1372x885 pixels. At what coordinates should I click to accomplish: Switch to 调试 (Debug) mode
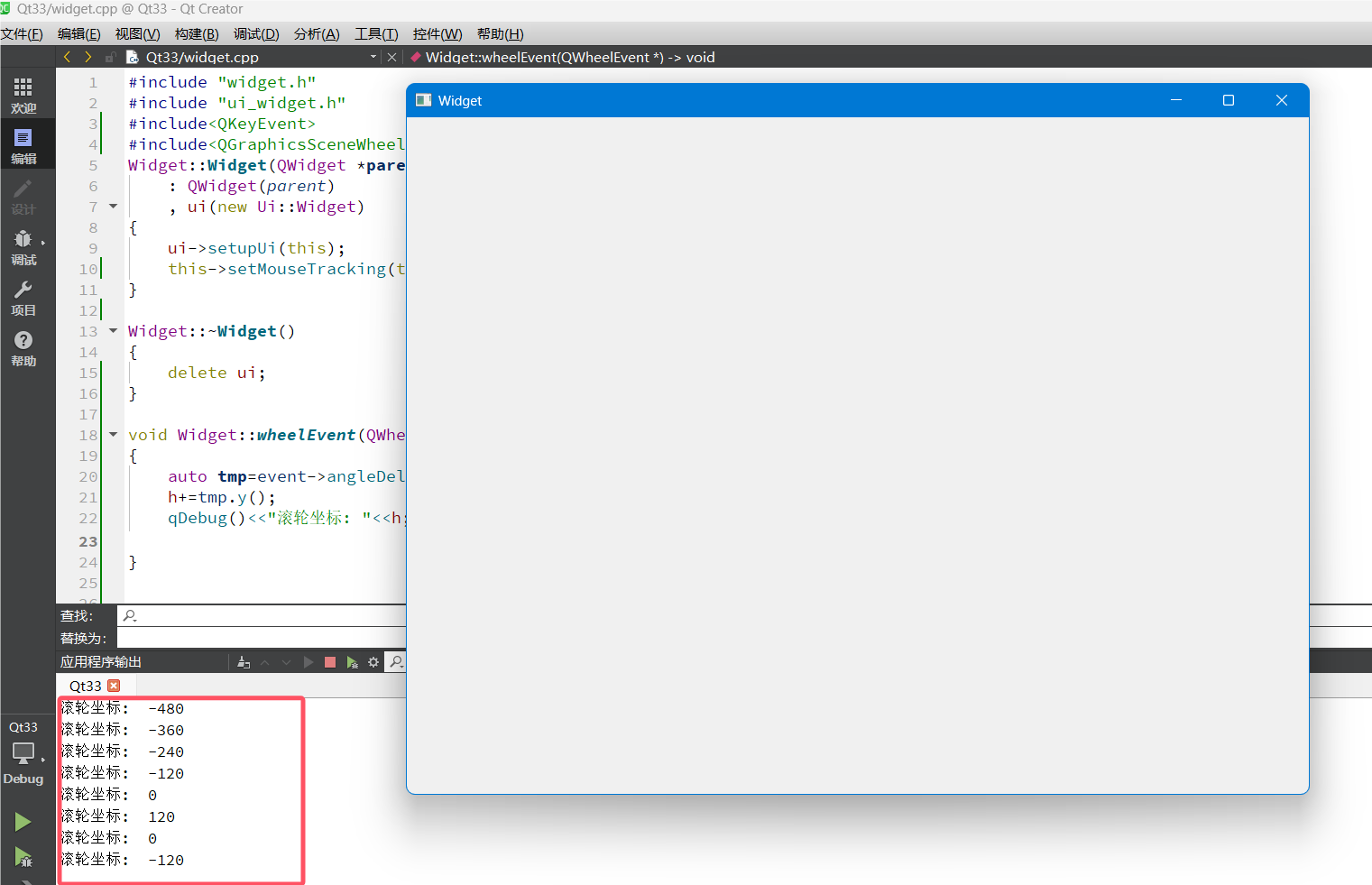(x=23, y=247)
